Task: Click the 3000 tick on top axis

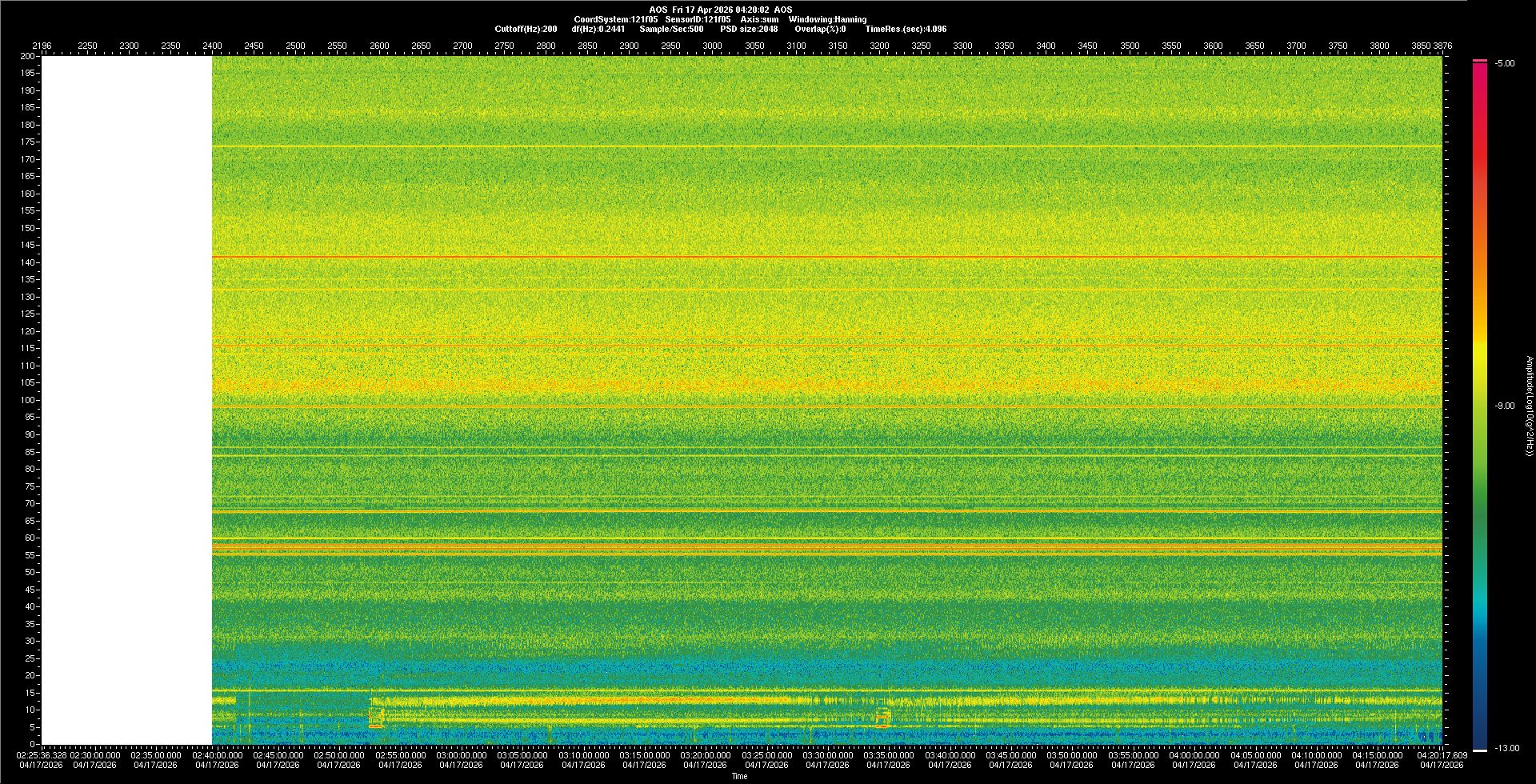Action: (x=712, y=46)
